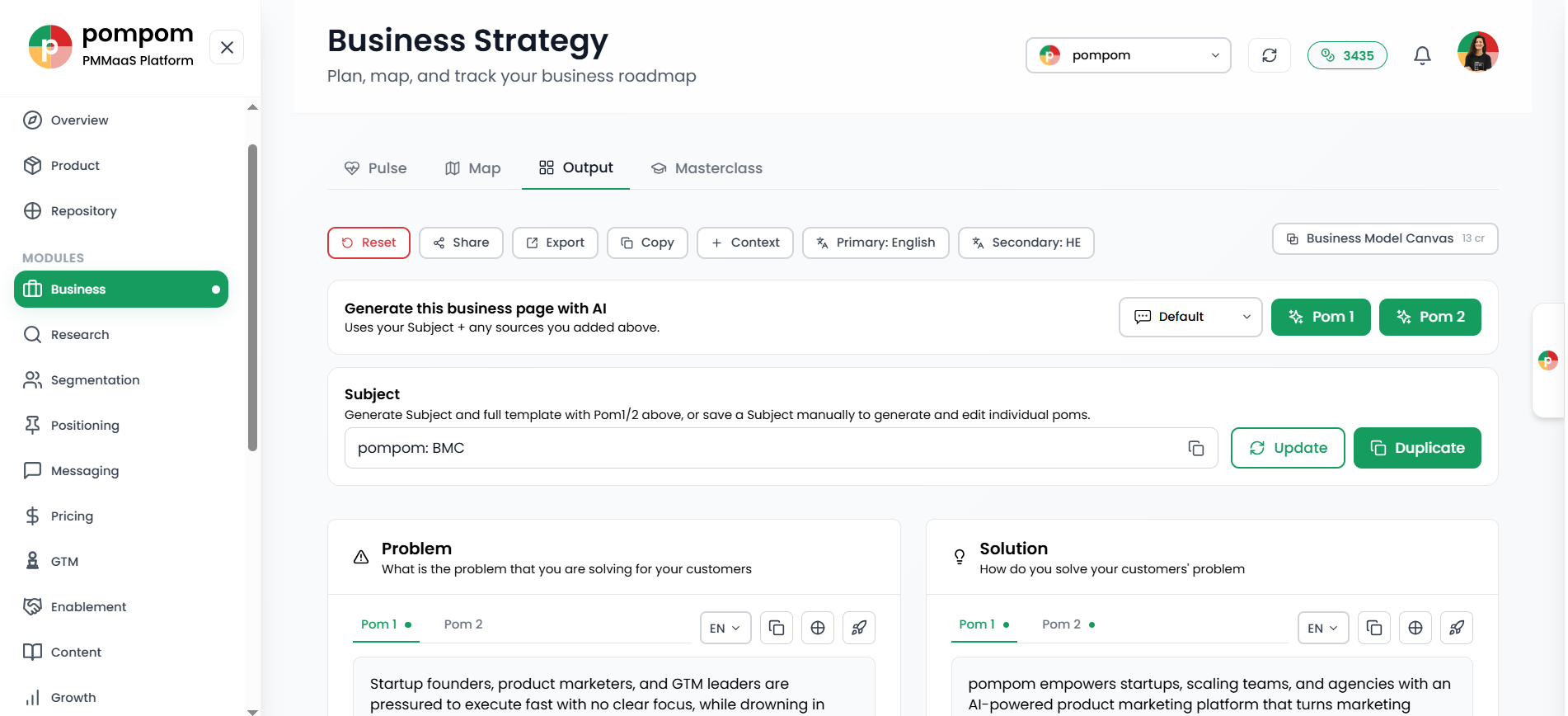Select Pom 2 tab in Solution card
The height and width of the screenshot is (716, 1568).
pos(1068,624)
